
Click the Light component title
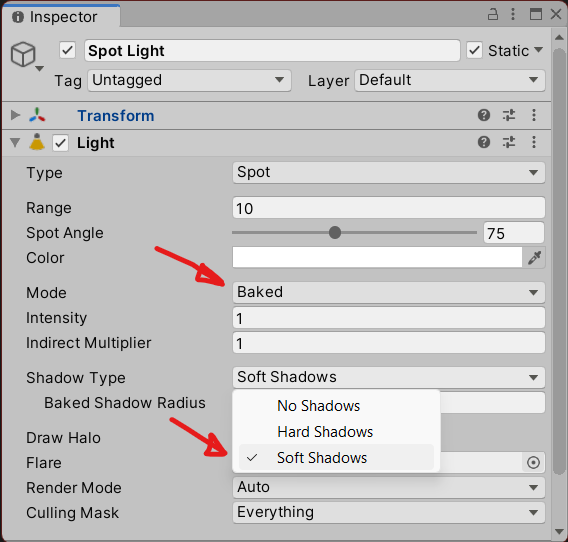(96, 143)
